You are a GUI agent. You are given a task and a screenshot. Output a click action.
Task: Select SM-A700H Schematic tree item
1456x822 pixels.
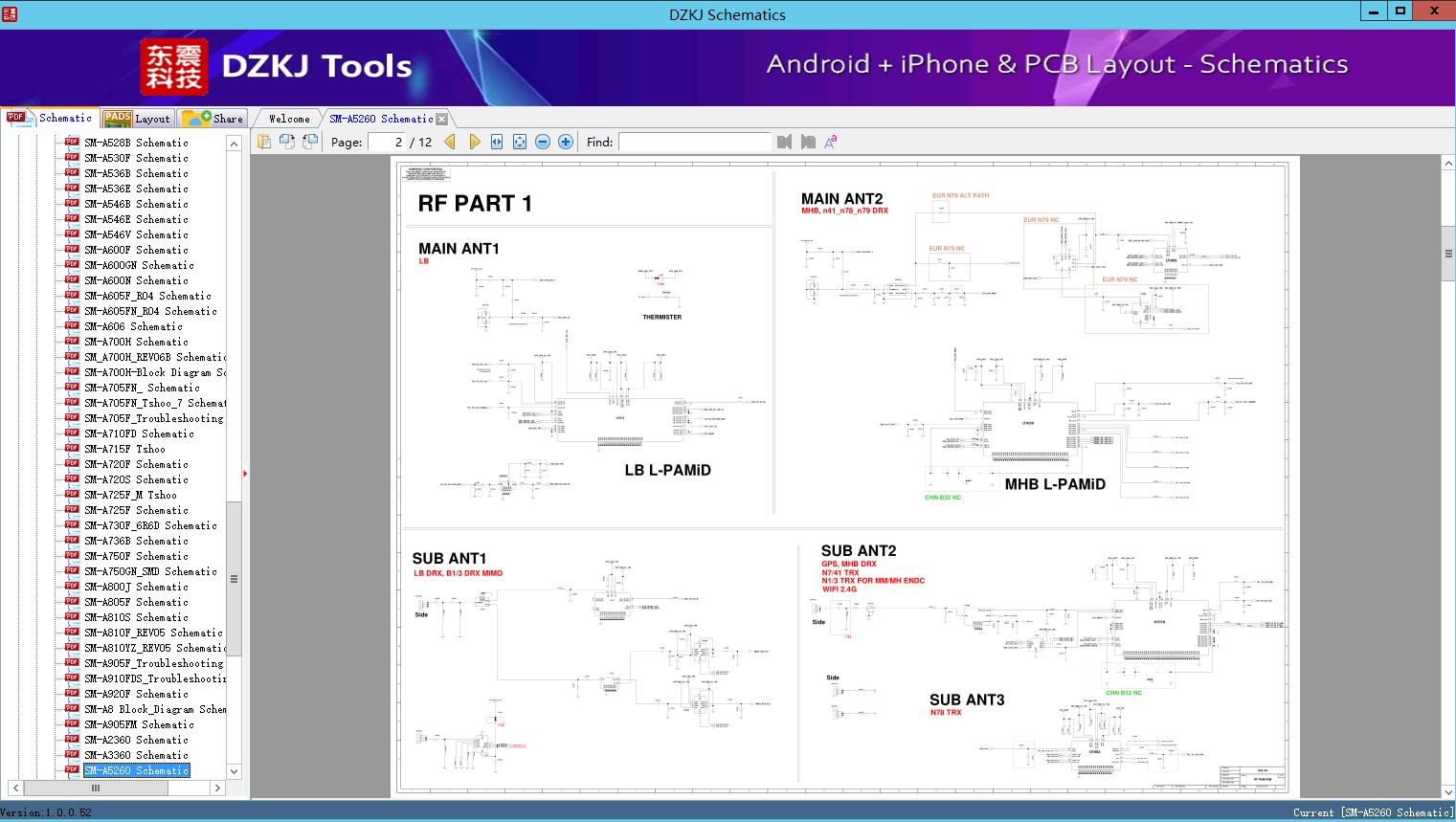tap(136, 342)
